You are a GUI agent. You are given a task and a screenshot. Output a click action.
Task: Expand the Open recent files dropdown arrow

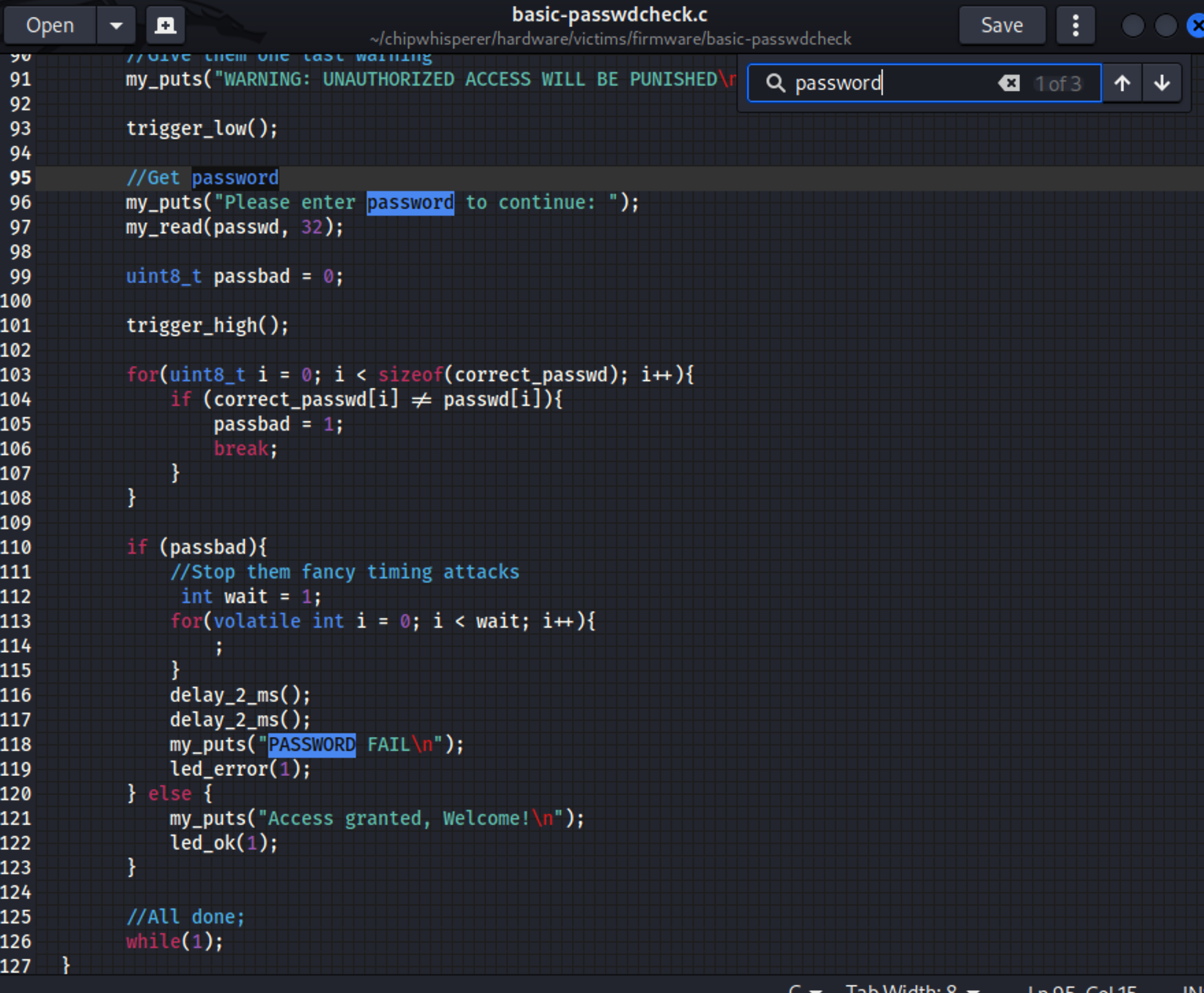point(116,26)
